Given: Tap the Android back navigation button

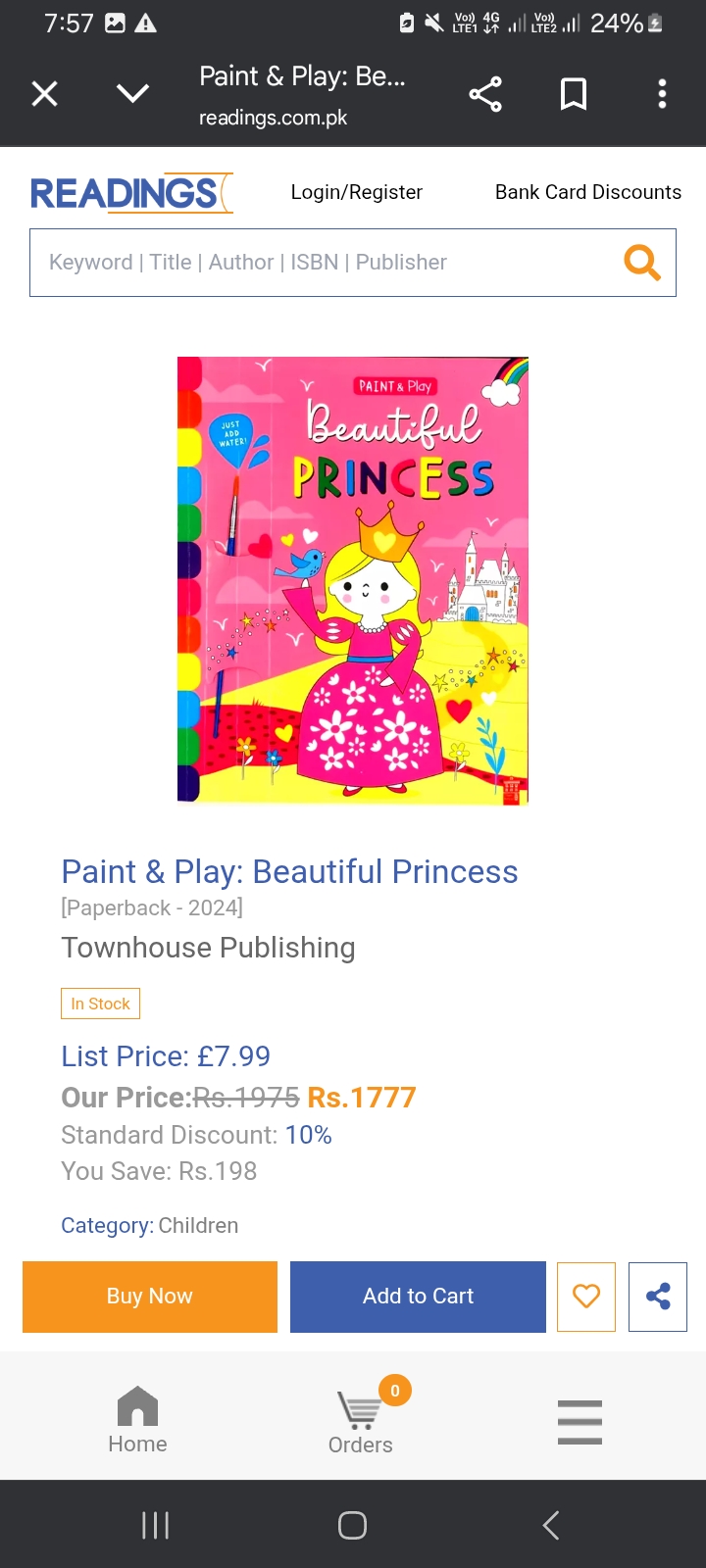Looking at the screenshot, I should [551, 1525].
